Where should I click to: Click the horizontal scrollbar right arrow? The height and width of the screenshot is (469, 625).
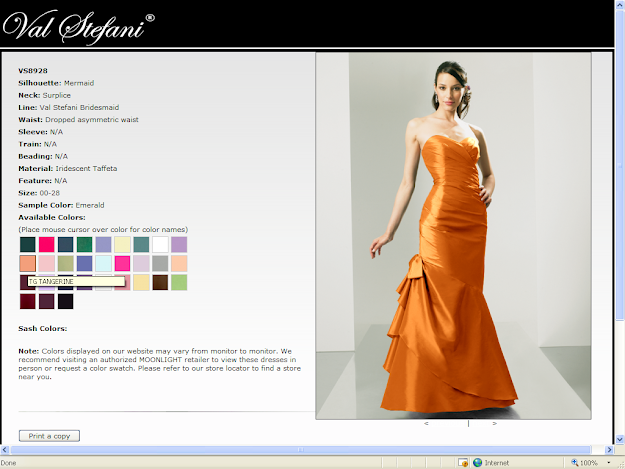click(x=609, y=450)
